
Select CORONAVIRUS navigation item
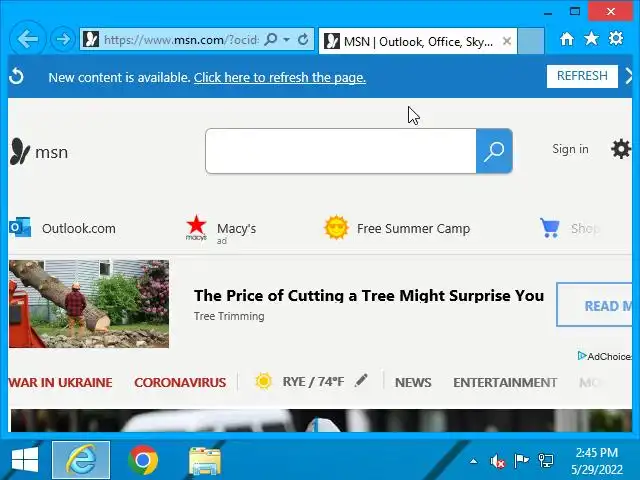coord(180,382)
